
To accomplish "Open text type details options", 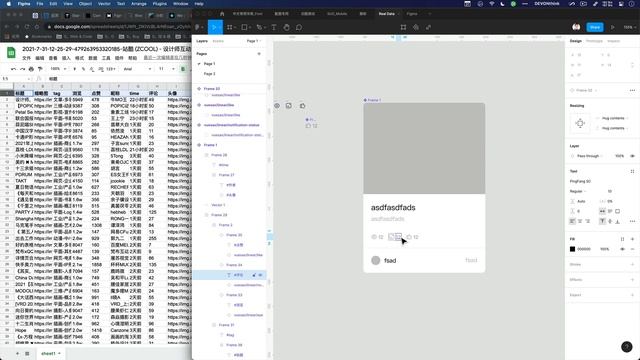I will [x=632, y=221].
